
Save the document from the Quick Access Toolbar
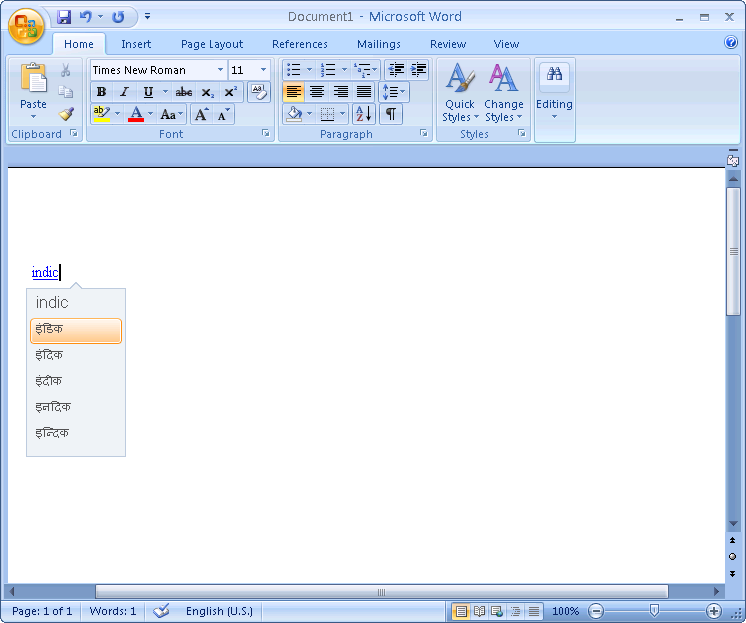point(63,17)
